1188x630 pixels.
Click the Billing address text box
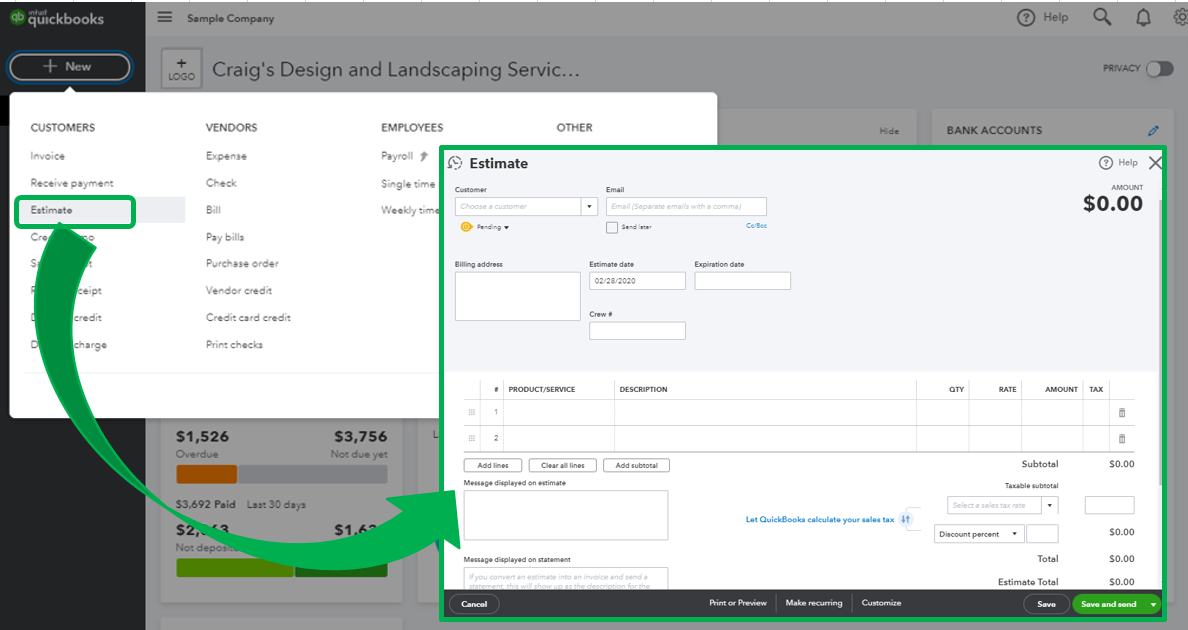point(517,296)
